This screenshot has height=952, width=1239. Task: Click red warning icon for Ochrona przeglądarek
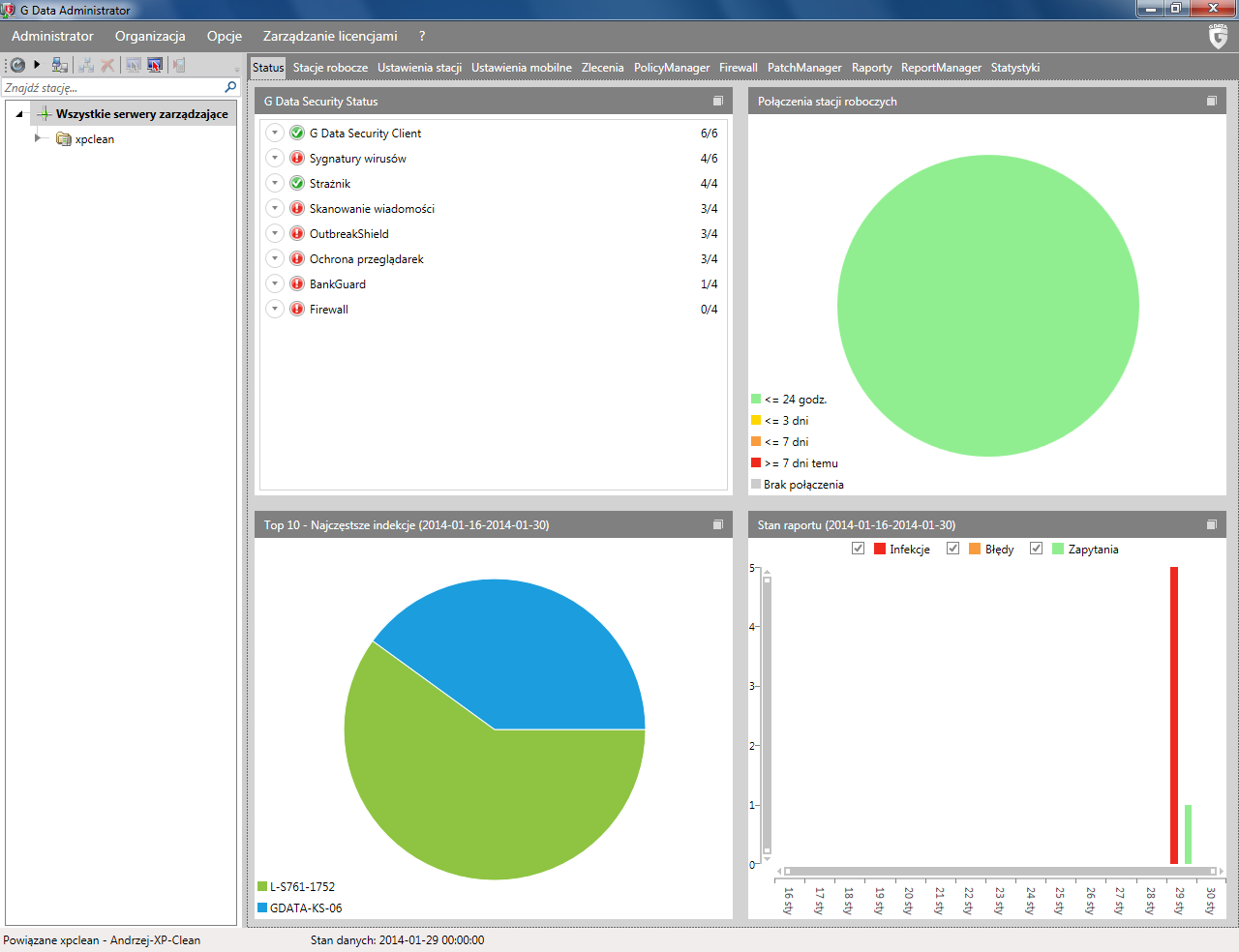[x=297, y=258]
